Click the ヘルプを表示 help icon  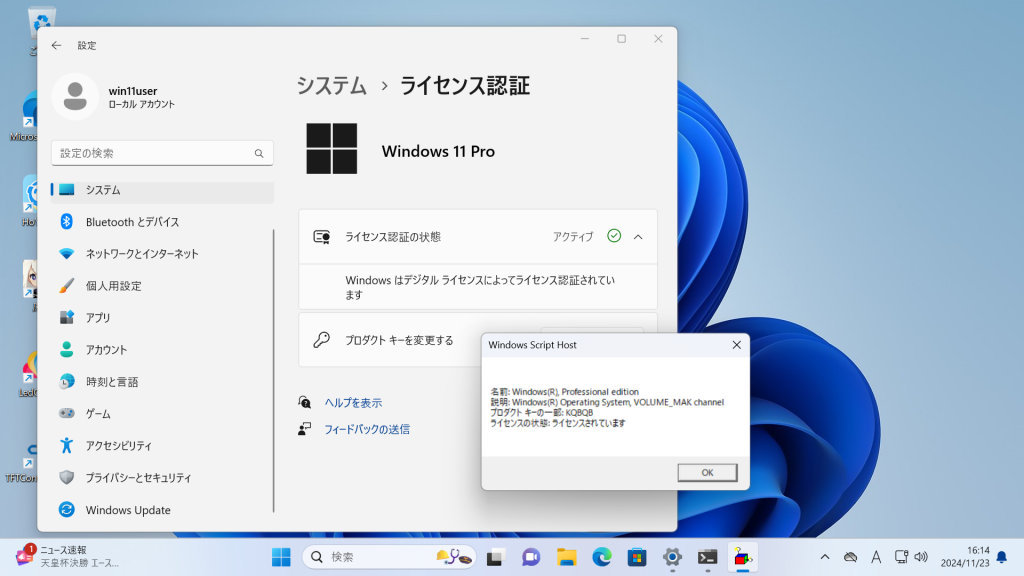tap(304, 402)
